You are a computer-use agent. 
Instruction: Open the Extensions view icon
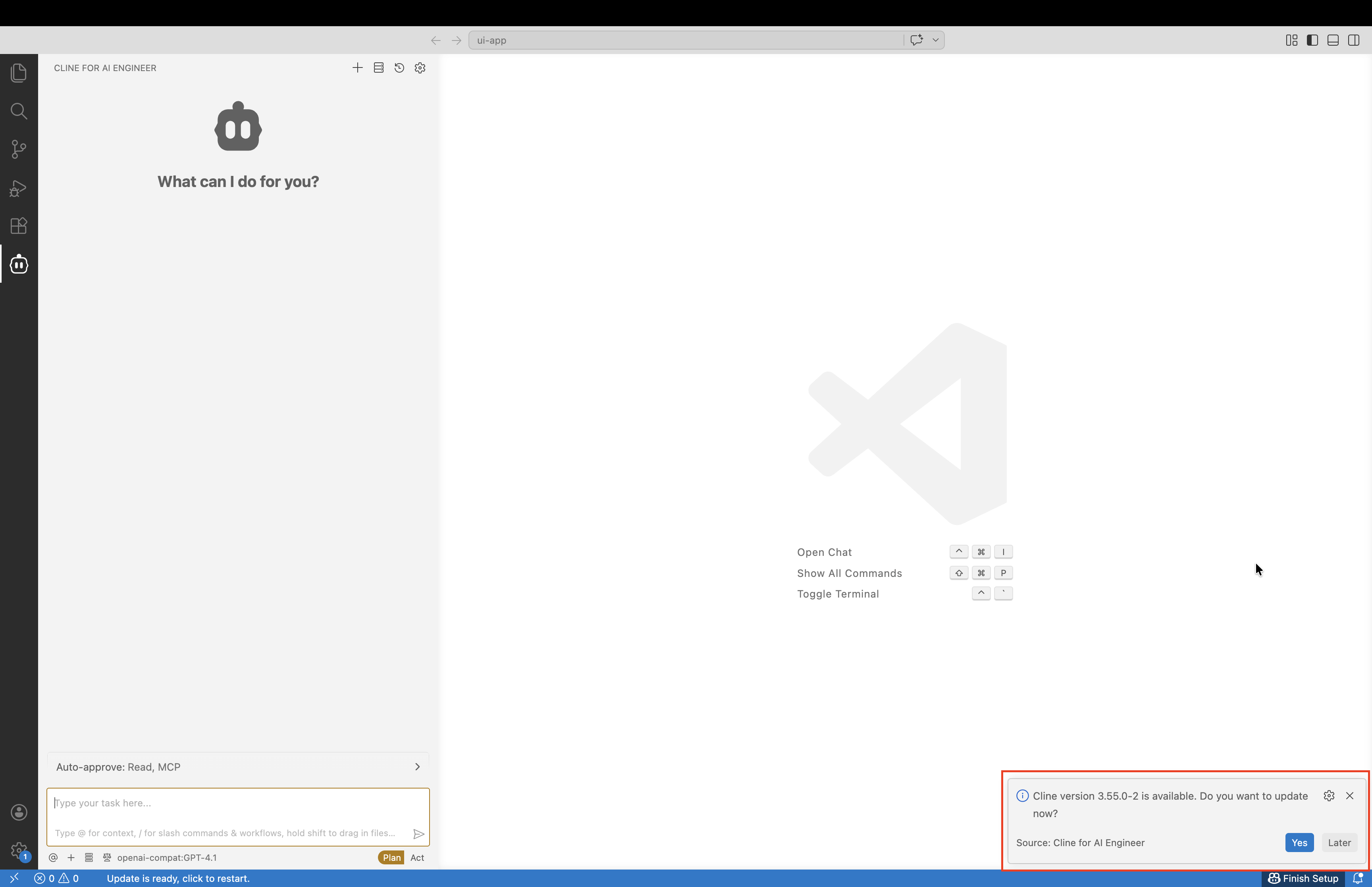click(18, 225)
